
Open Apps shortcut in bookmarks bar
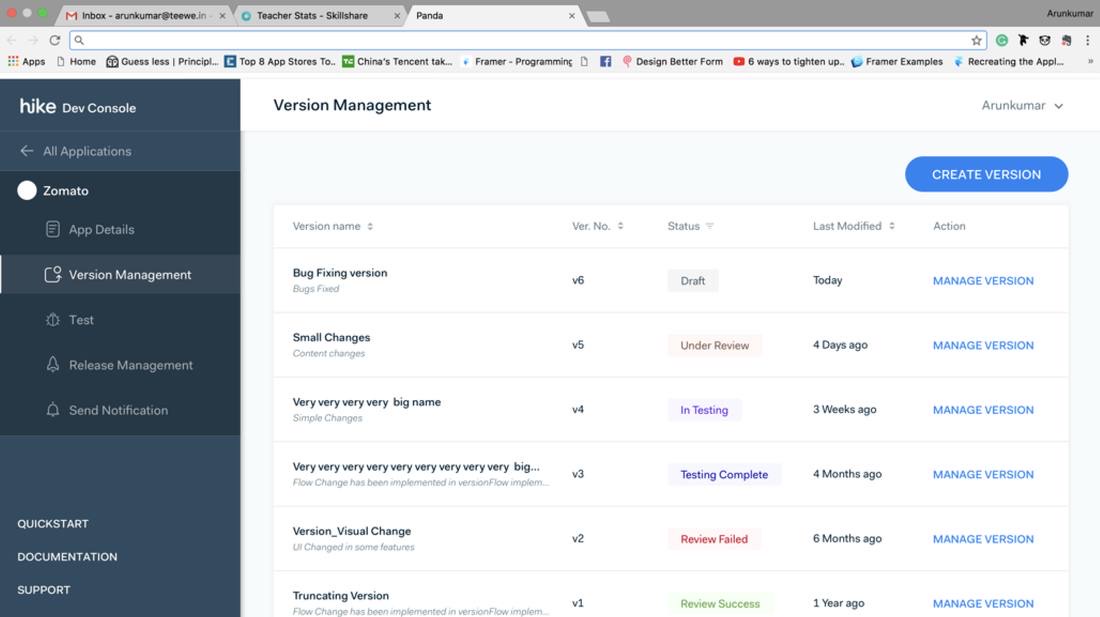(27, 62)
